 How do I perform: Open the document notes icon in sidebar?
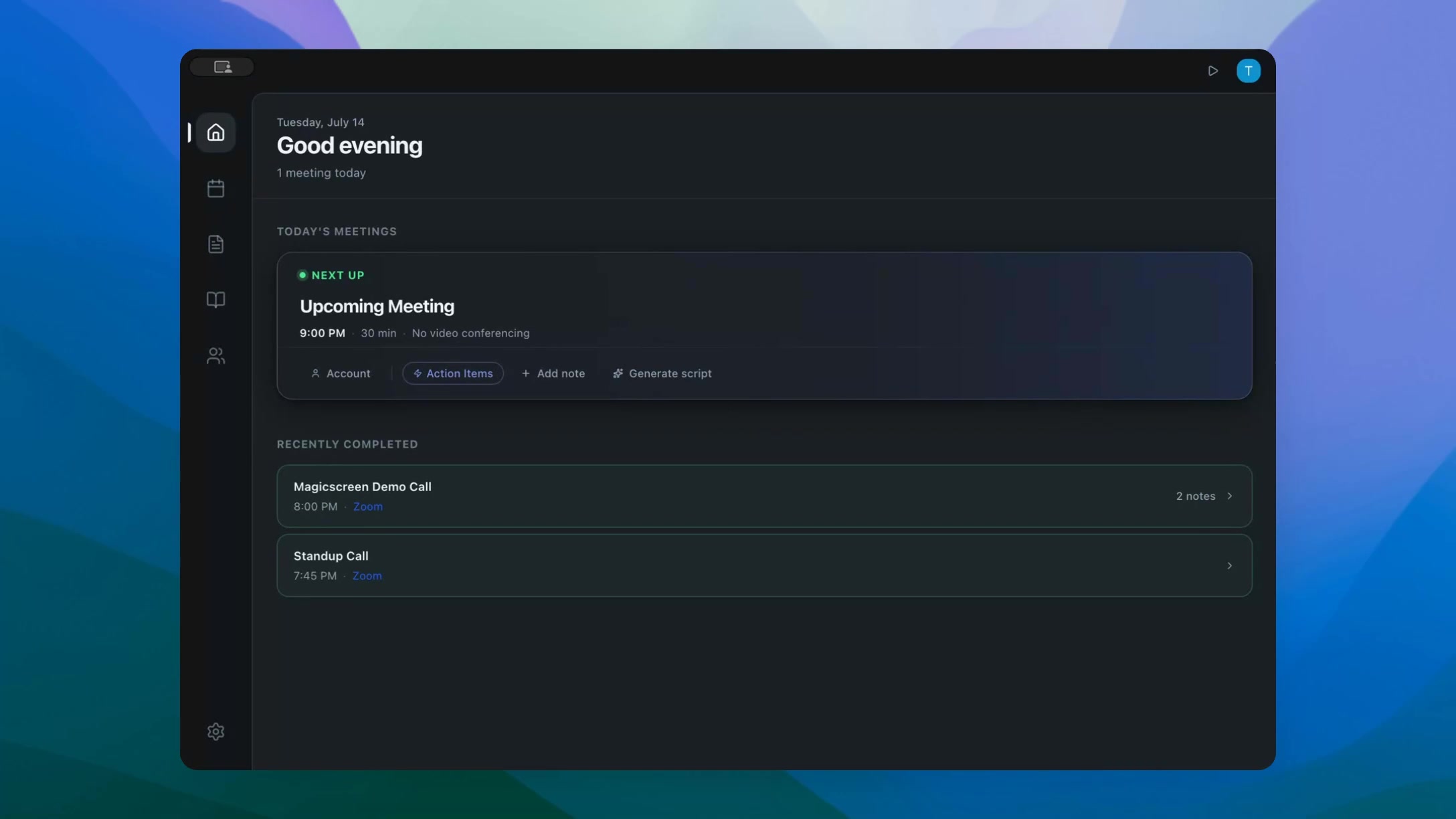pyautogui.click(x=215, y=244)
